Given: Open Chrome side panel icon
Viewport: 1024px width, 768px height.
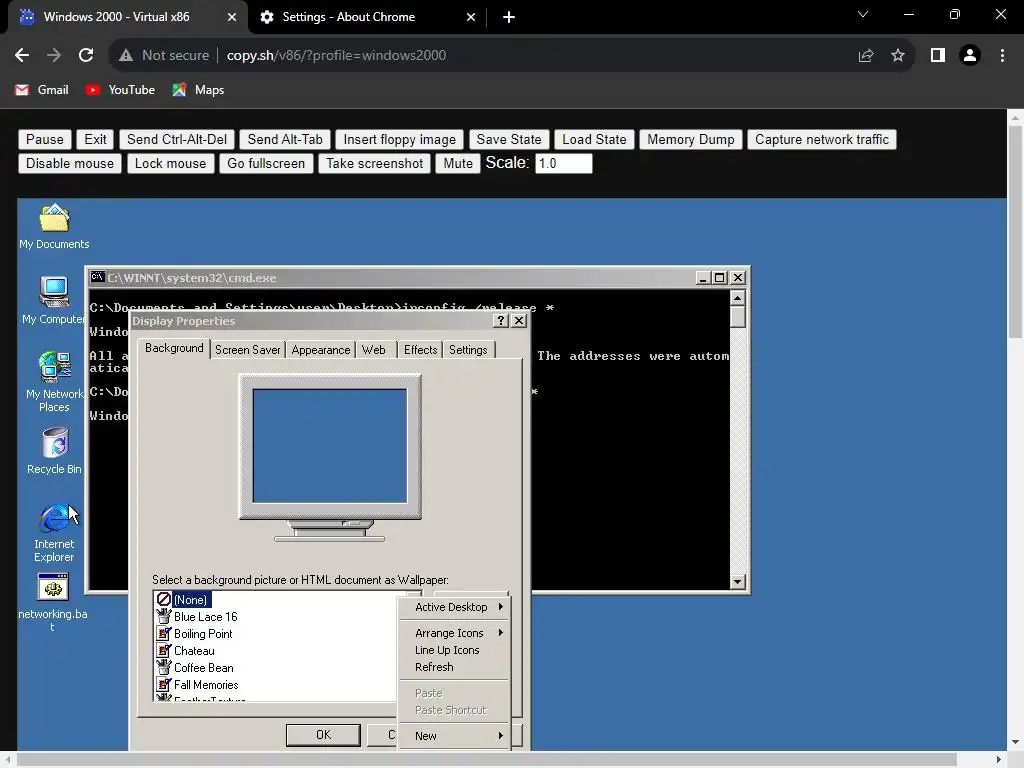Looking at the screenshot, I should point(938,56).
